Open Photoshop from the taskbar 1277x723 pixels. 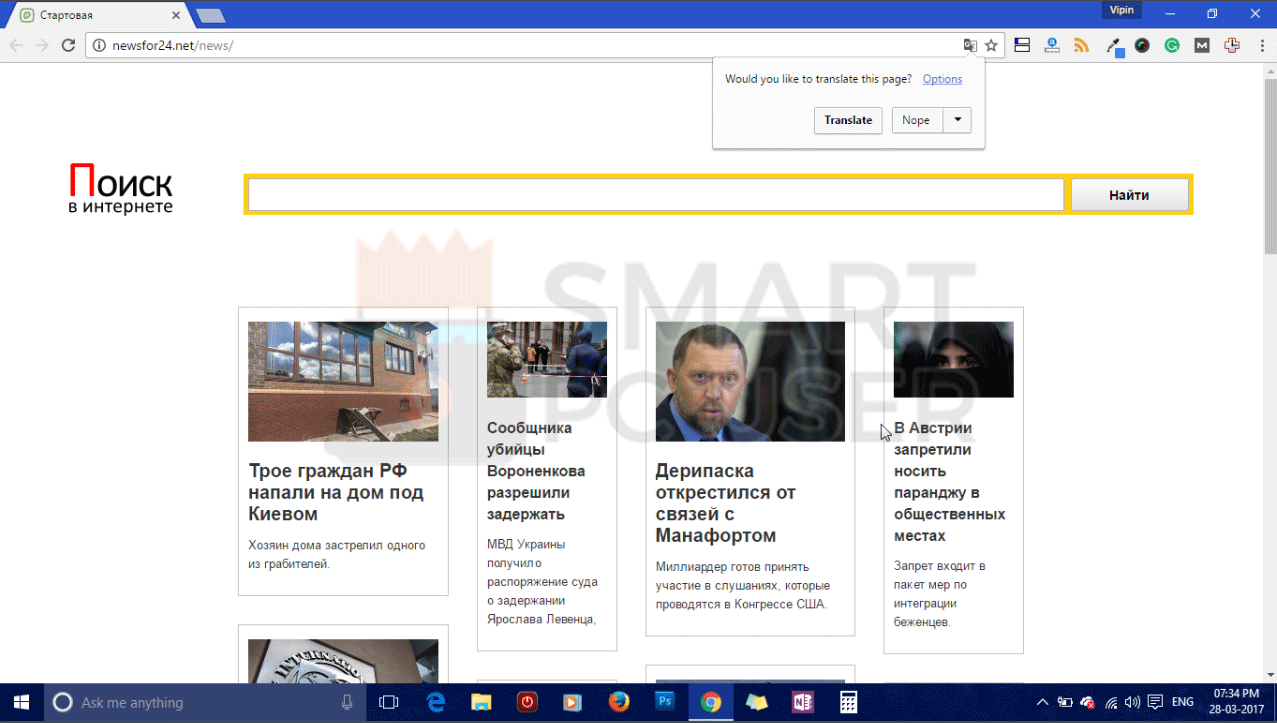coord(664,701)
